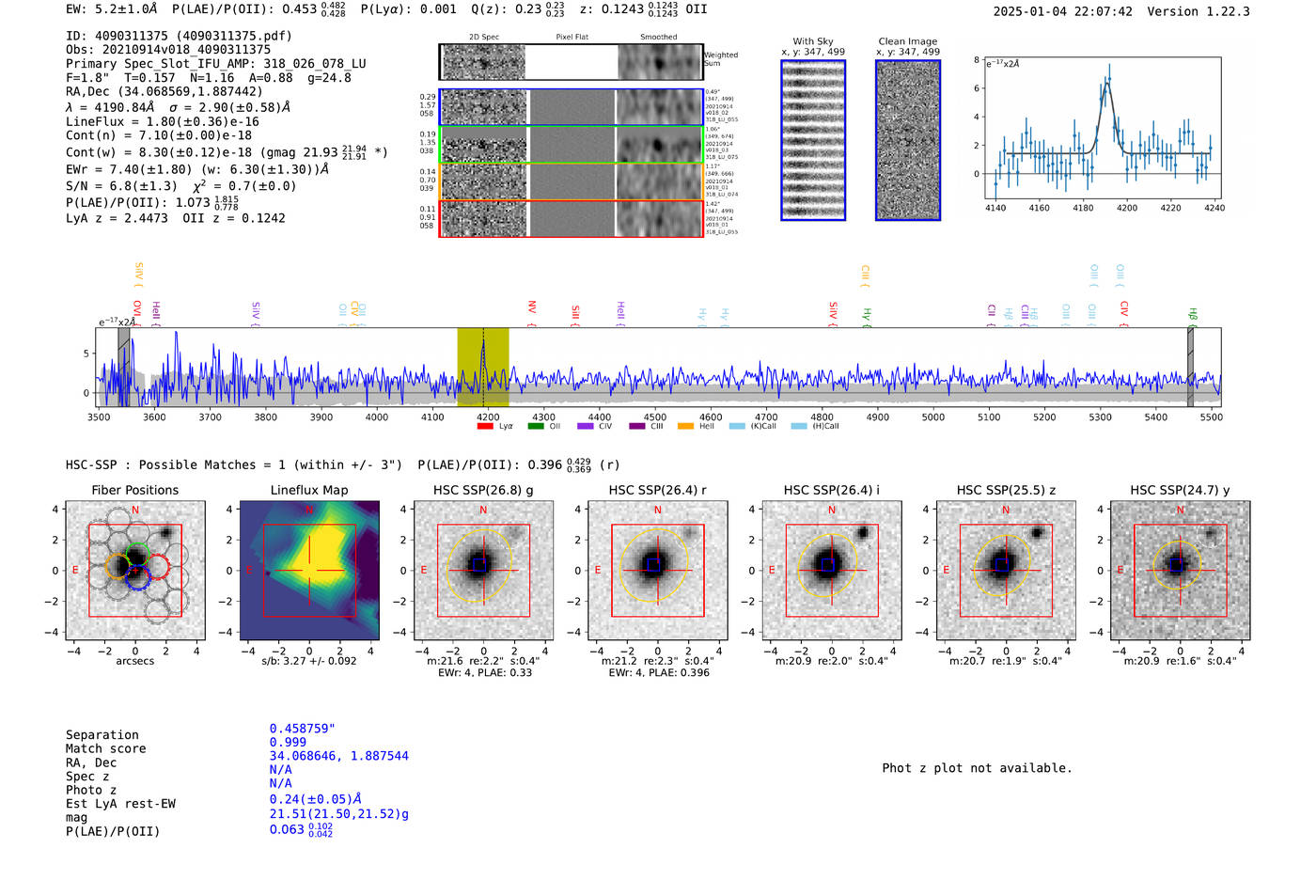1316x896 pixels.
Task: Click the timestamp 2025-01-04 22:07:42
Action: click(1063, 11)
